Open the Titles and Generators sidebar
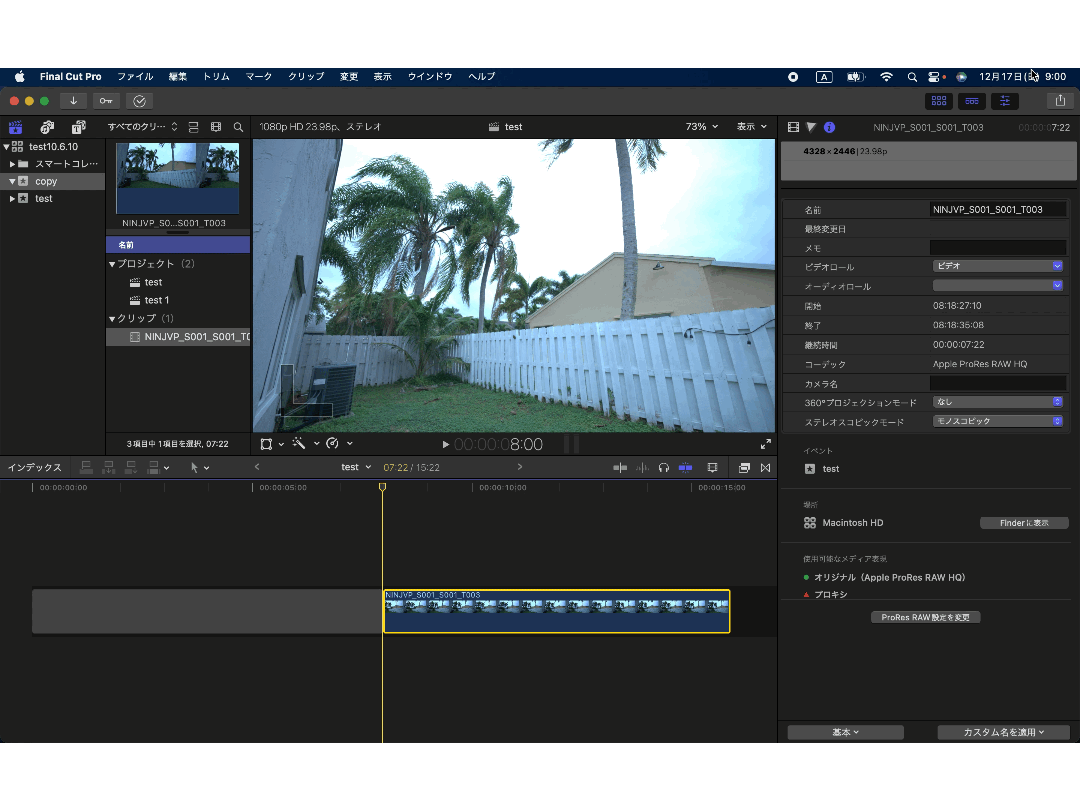 pyautogui.click(x=77, y=127)
